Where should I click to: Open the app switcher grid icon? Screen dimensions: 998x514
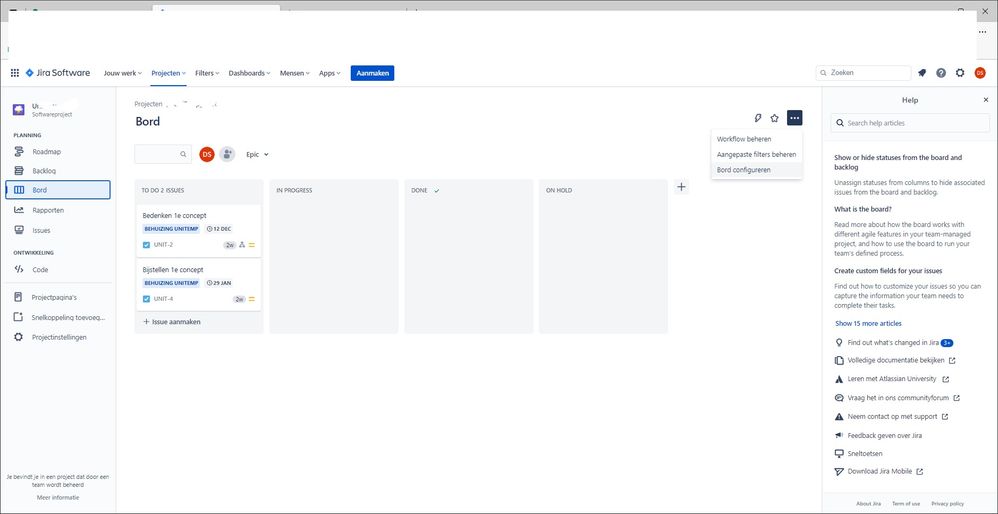pos(15,73)
